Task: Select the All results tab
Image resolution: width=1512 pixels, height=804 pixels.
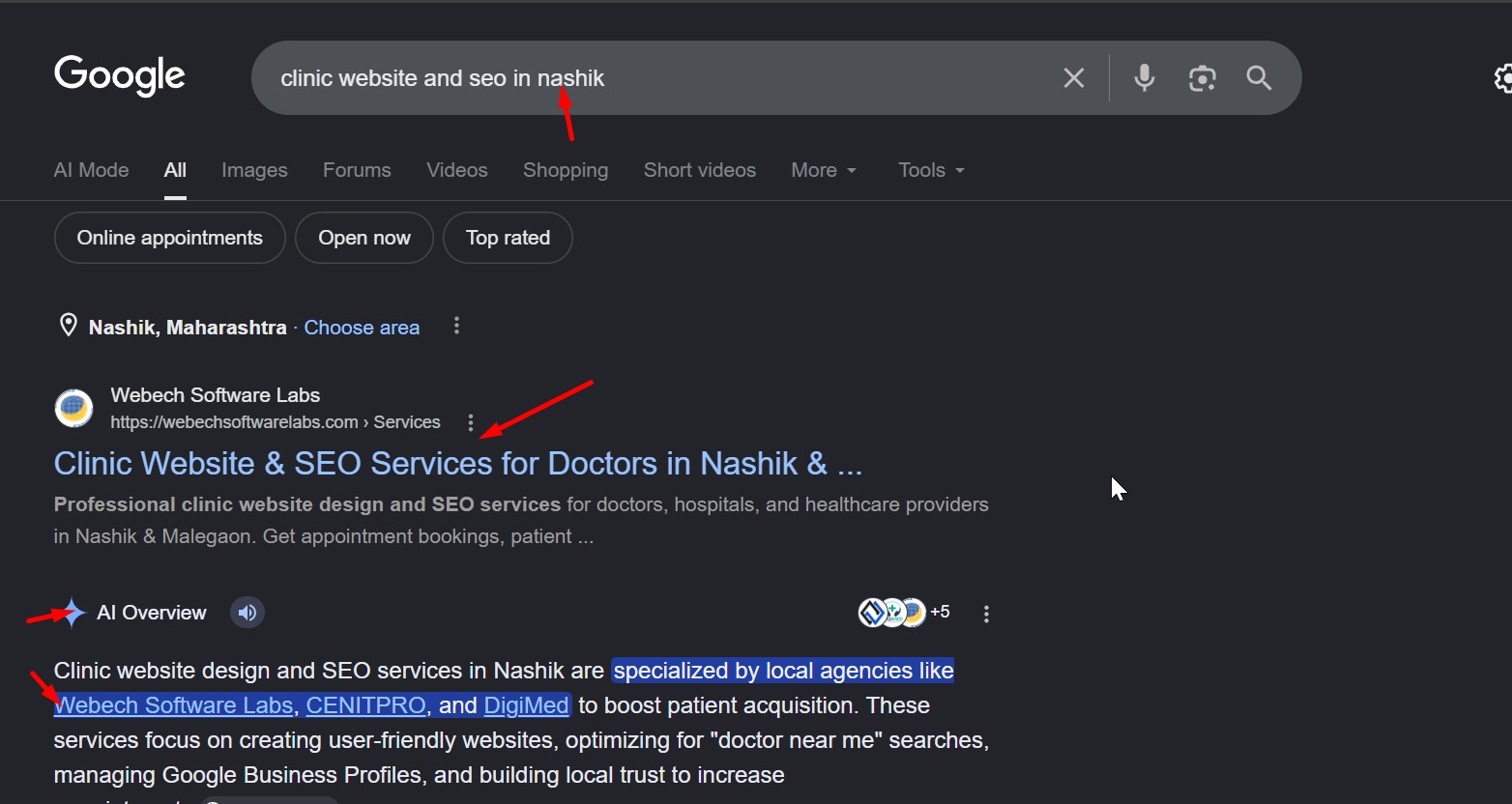Action: pos(175,170)
